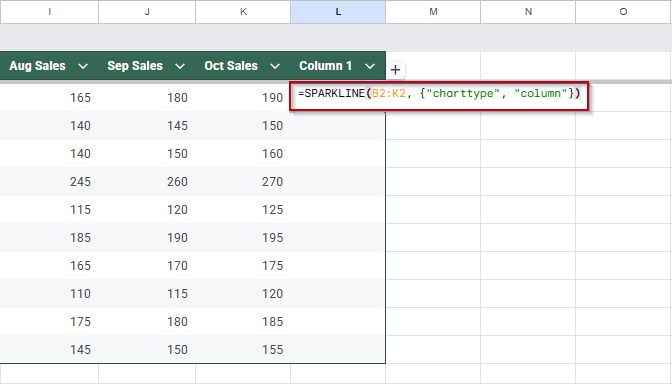Select column header J

[147, 12]
